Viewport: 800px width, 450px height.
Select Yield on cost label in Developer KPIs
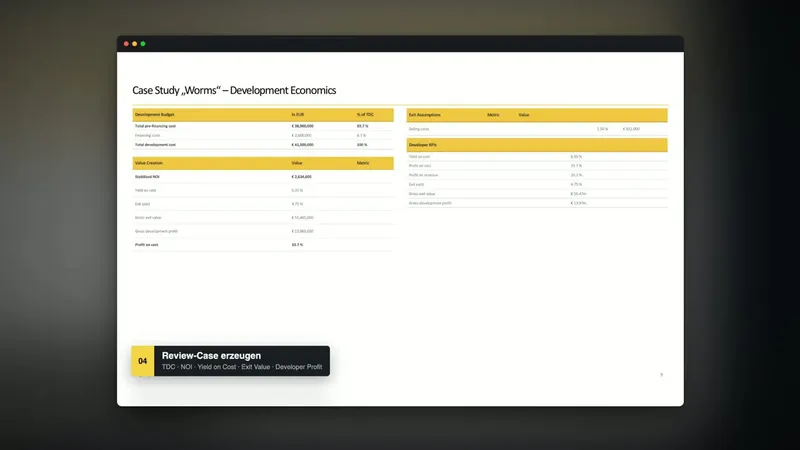tap(419, 157)
